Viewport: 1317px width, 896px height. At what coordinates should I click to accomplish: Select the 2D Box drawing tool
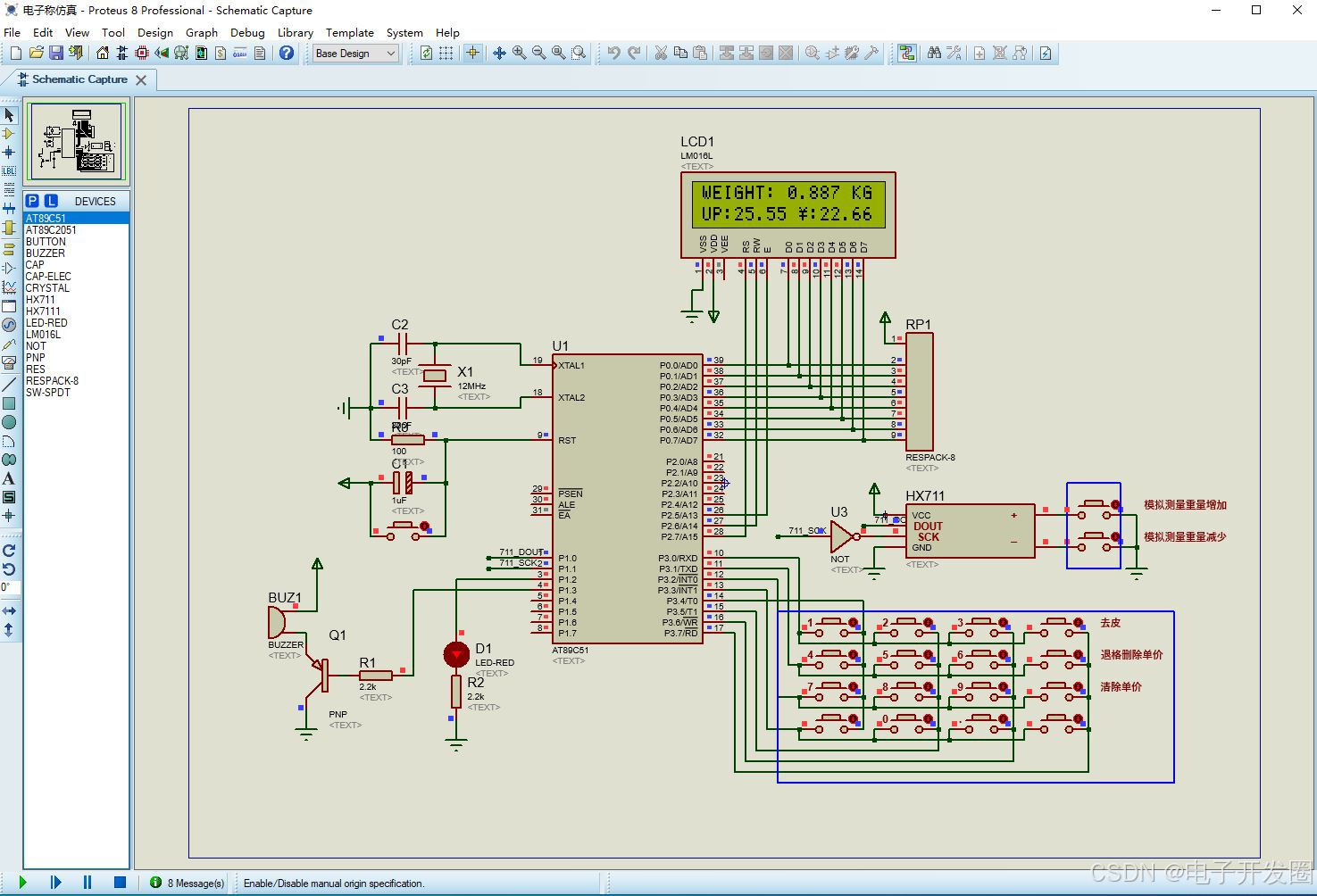click(9, 403)
